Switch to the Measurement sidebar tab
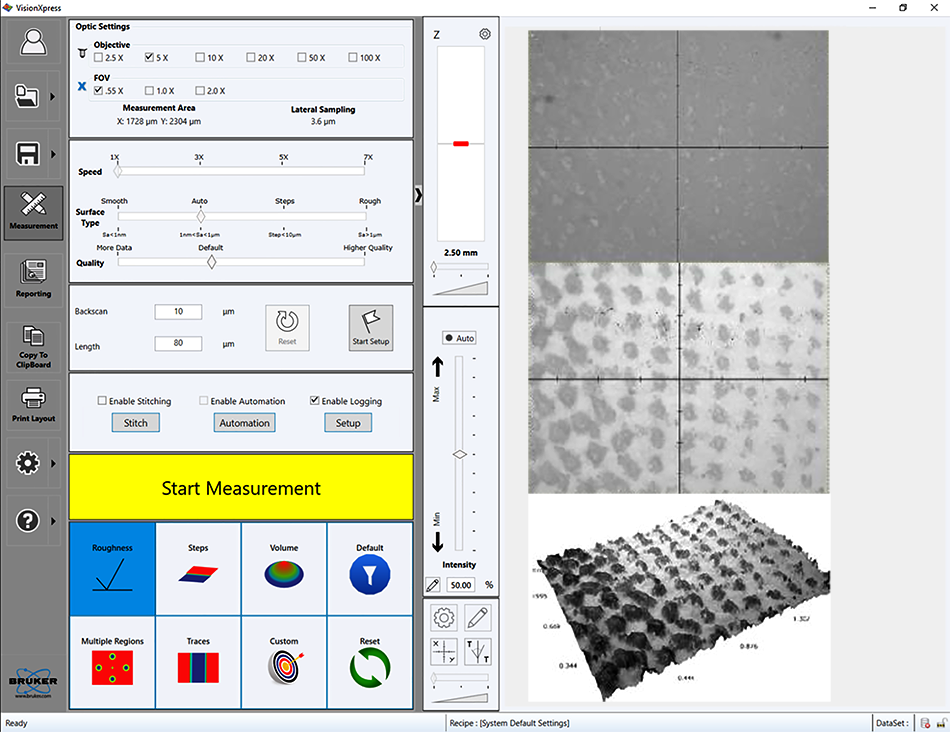This screenshot has height=732, width=950. pos(33,212)
